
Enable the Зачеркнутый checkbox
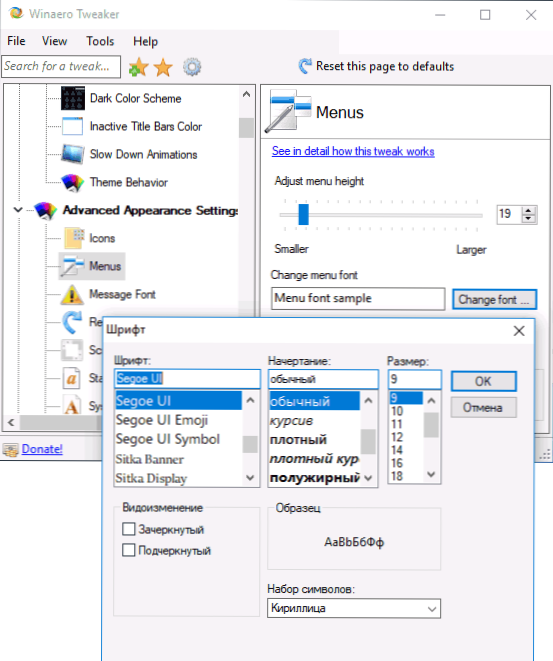[x=129, y=529]
